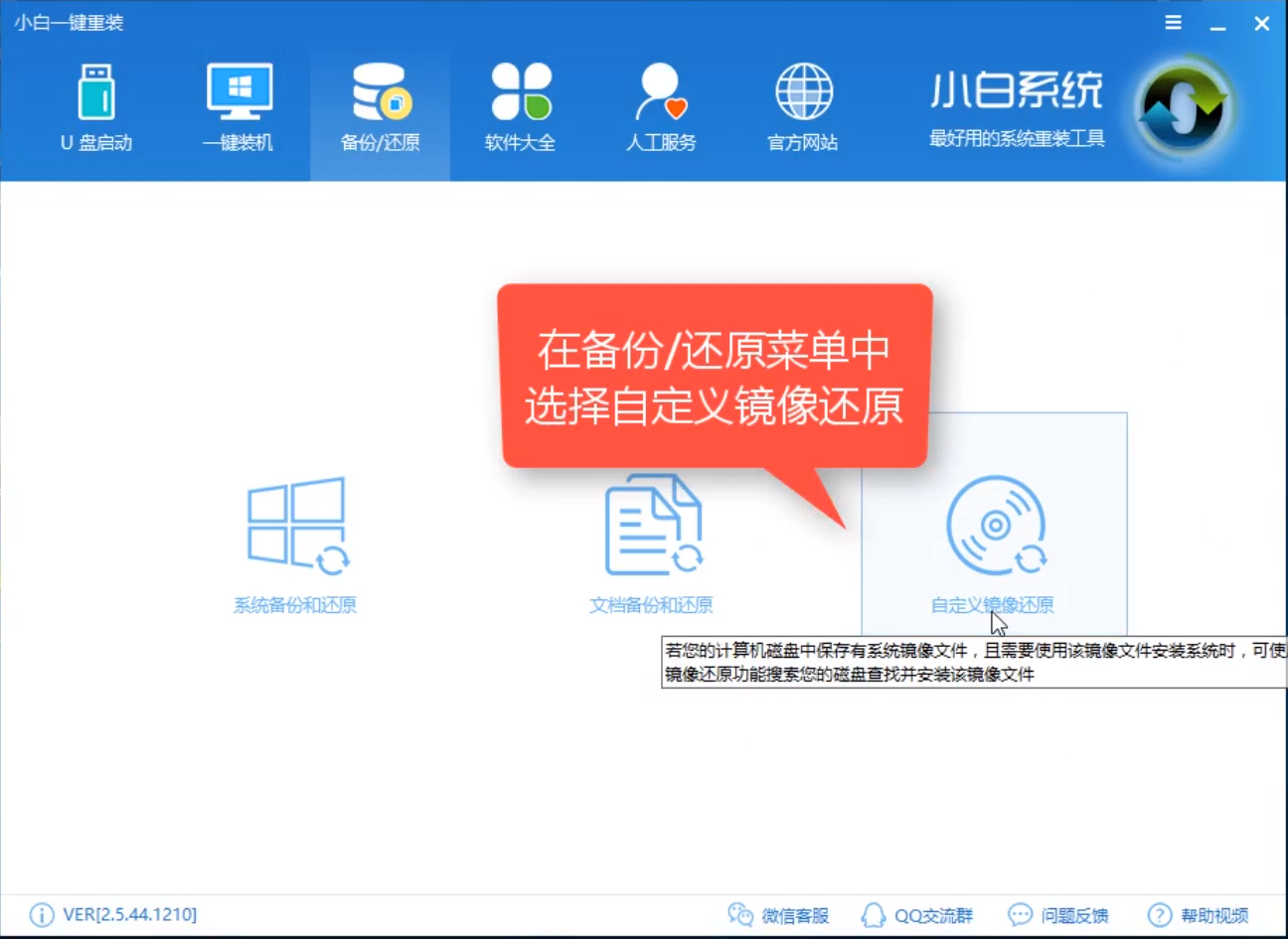Click the 微信客服 WeChat service icon

tap(740, 915)
